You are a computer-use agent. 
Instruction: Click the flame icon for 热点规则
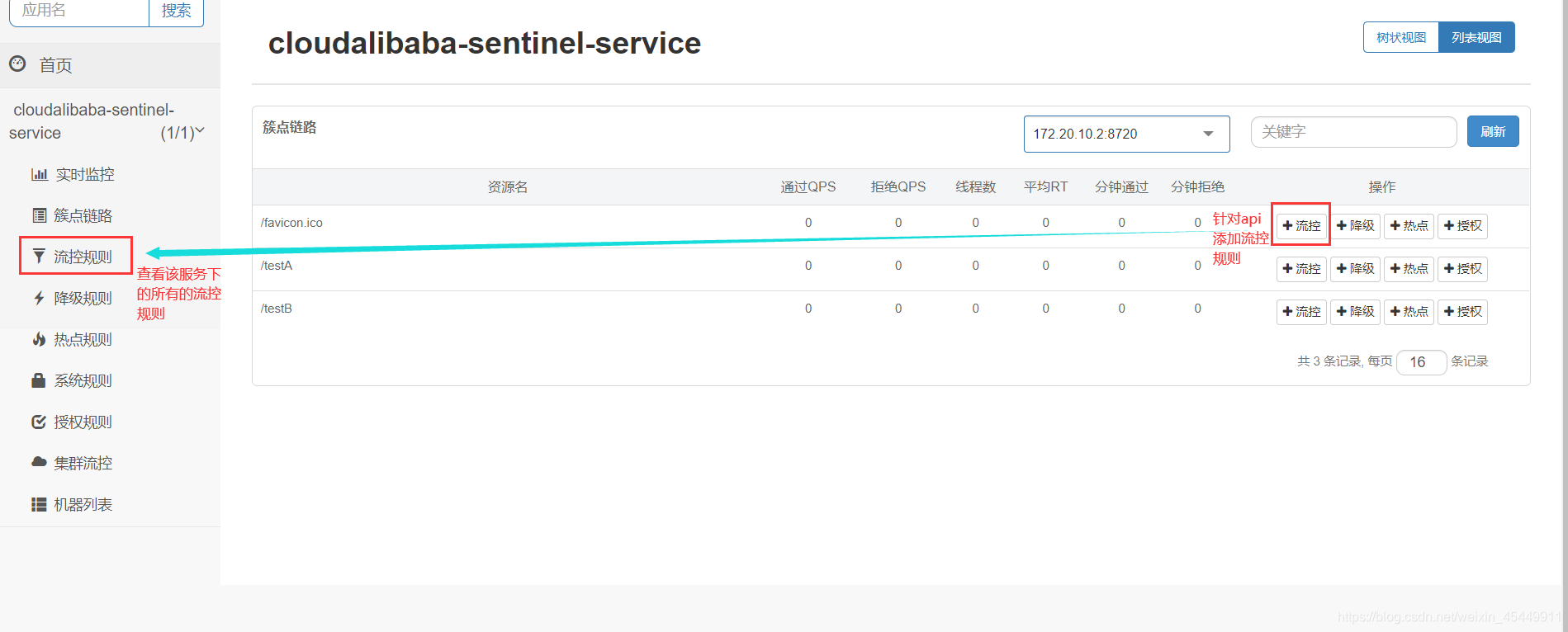pos(39,339)
